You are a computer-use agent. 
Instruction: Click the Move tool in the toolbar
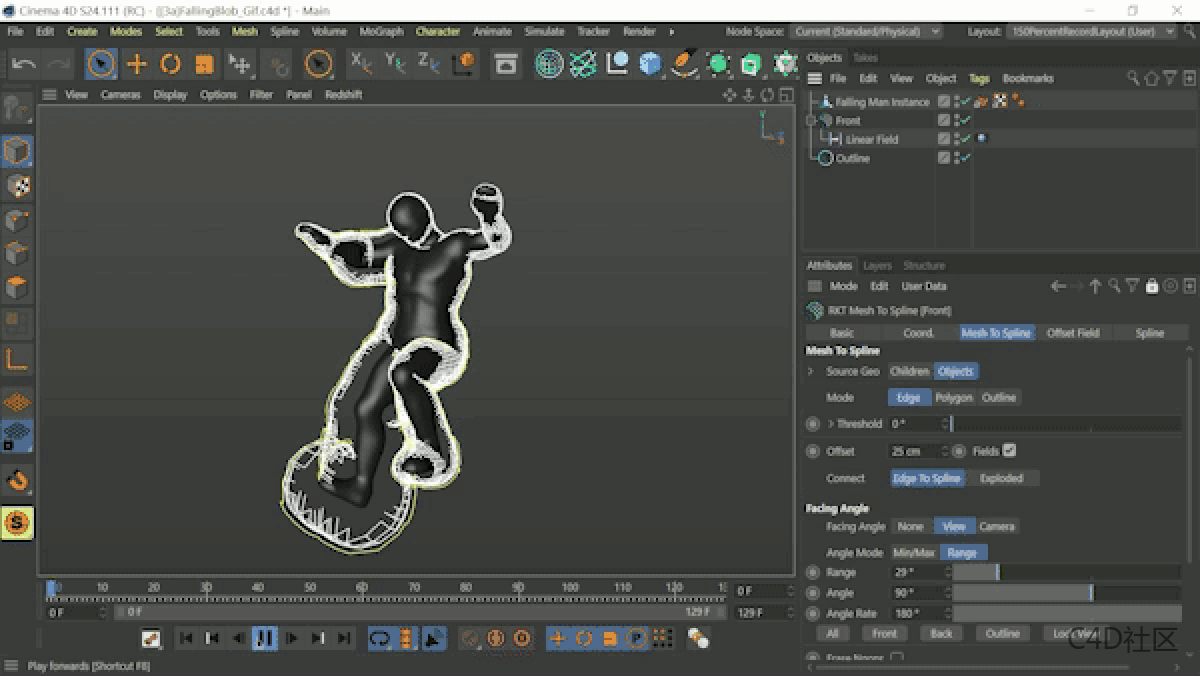(137, 65)
